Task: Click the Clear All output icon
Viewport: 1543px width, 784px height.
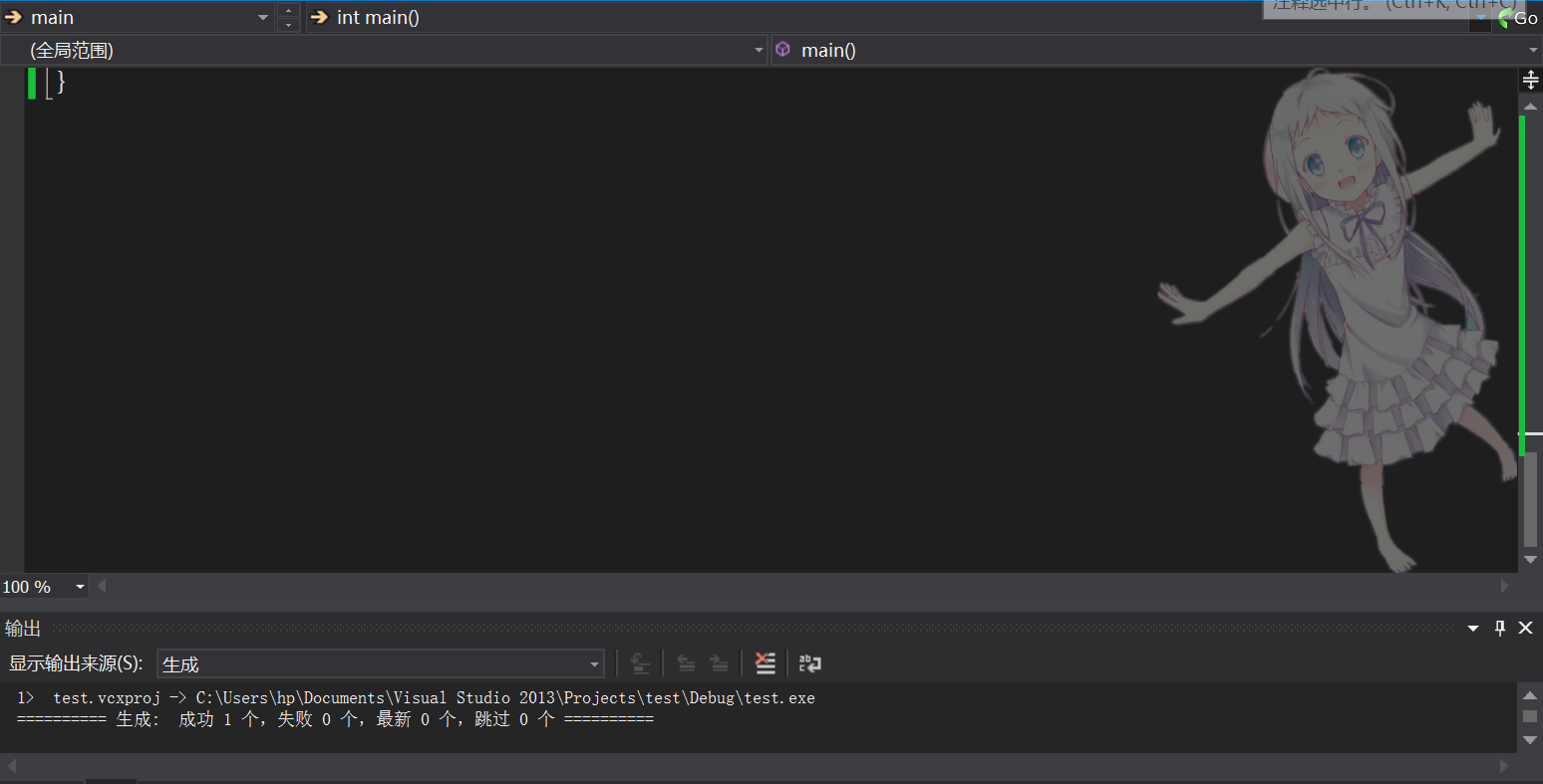Action: 765,663
